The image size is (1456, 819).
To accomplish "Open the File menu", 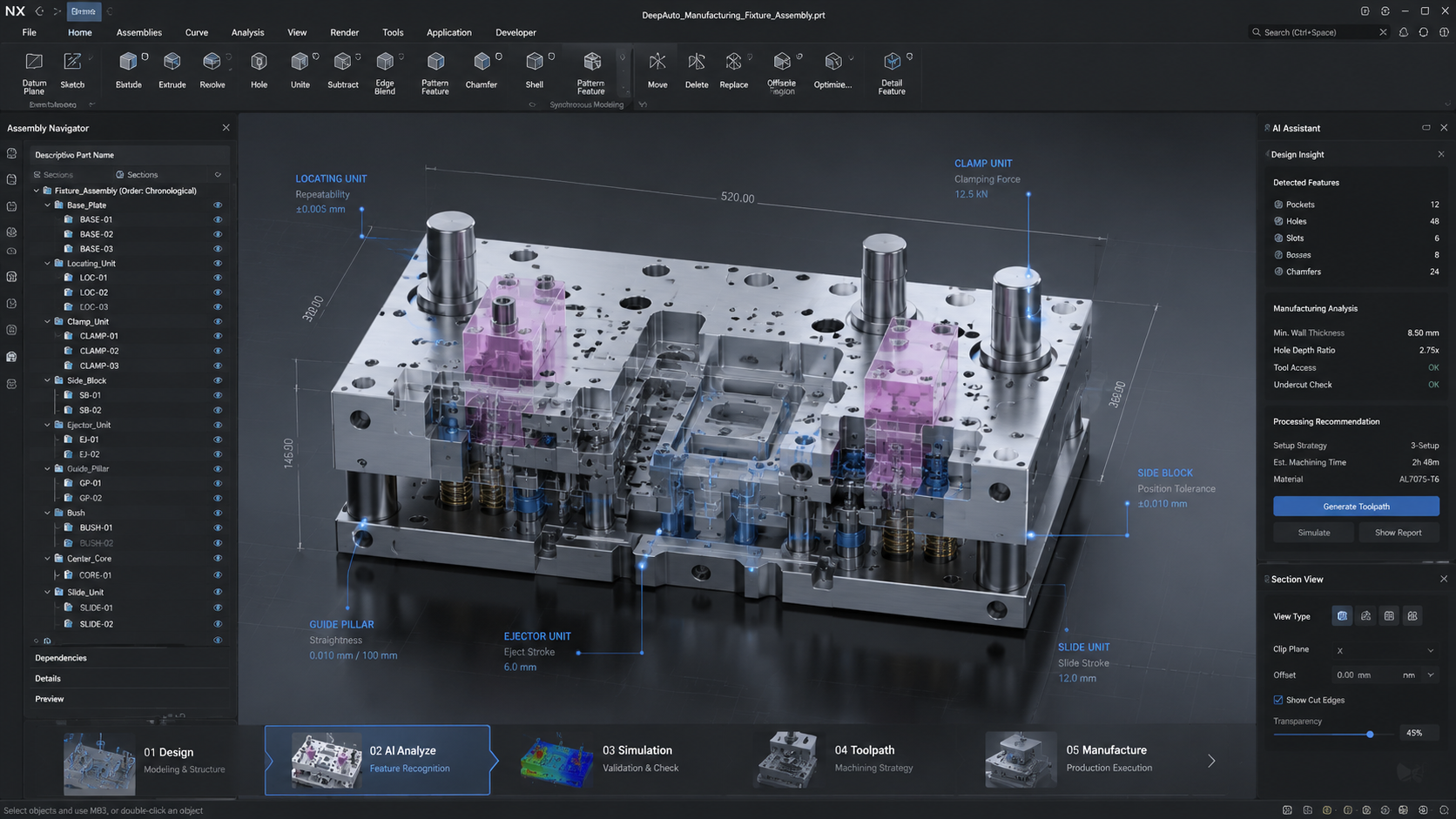I will [x=29, y=32].
